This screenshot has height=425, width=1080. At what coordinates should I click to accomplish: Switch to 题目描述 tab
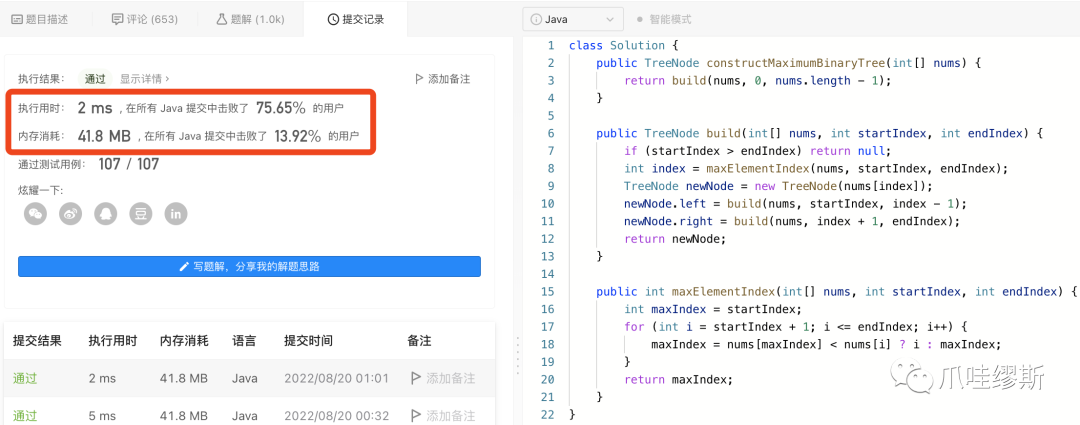click(x=39, y=19)
